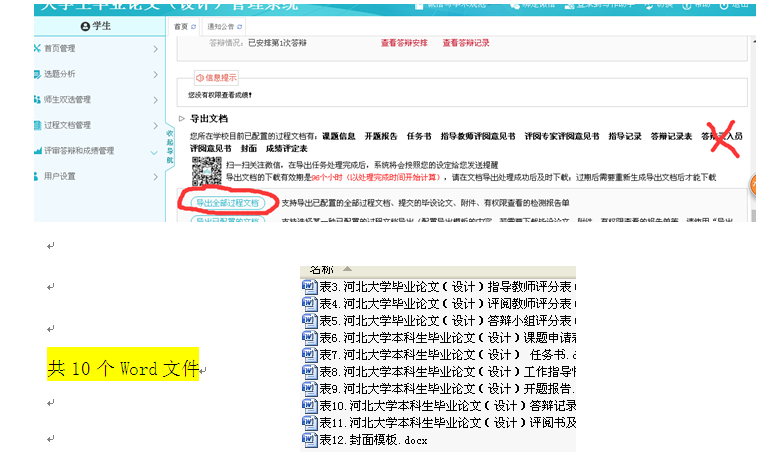The image size is (769, 458).
Task: Open the 查看答辩记录 link
Action: (x=465, y=43)
